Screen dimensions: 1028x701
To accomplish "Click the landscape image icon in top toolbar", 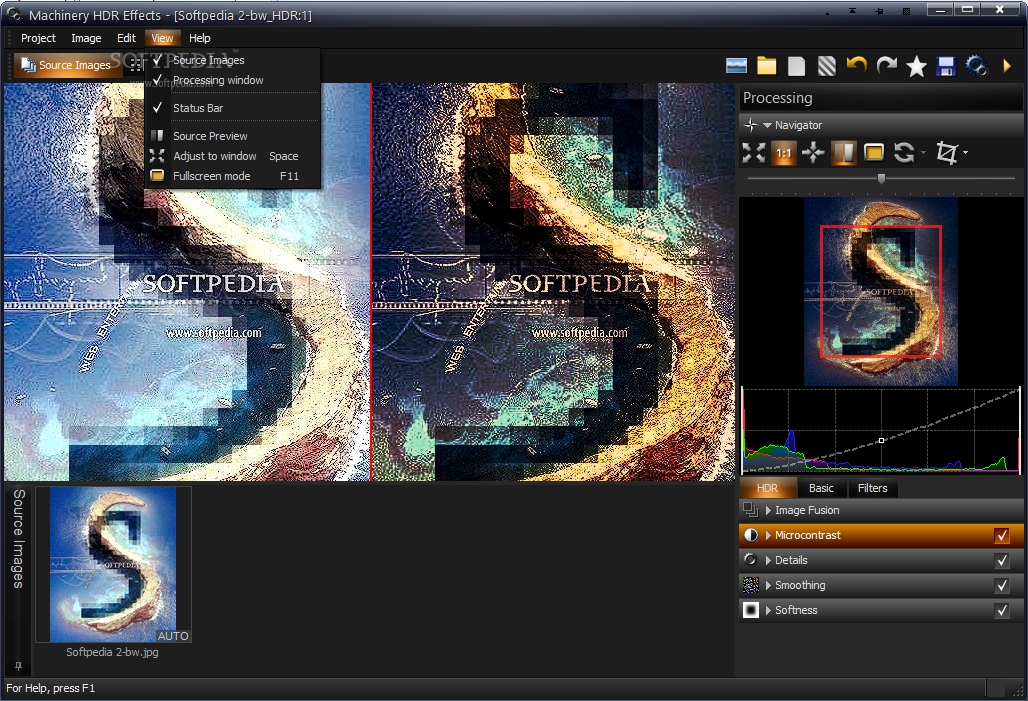I will [736, 66].
